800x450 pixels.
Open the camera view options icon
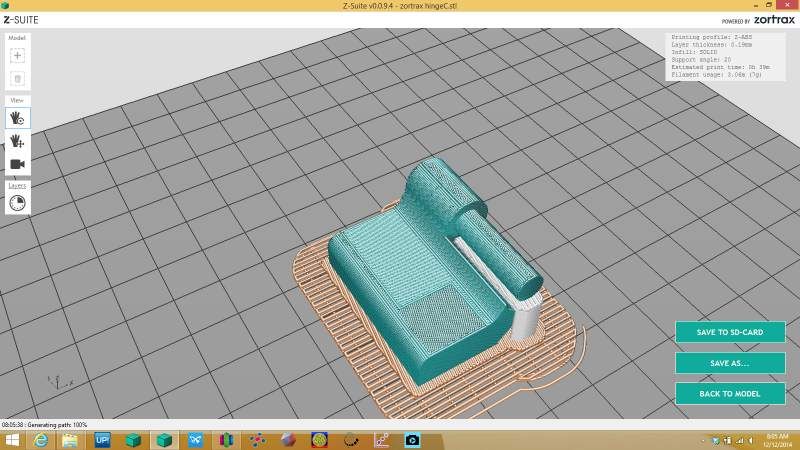tap(17, 164)
